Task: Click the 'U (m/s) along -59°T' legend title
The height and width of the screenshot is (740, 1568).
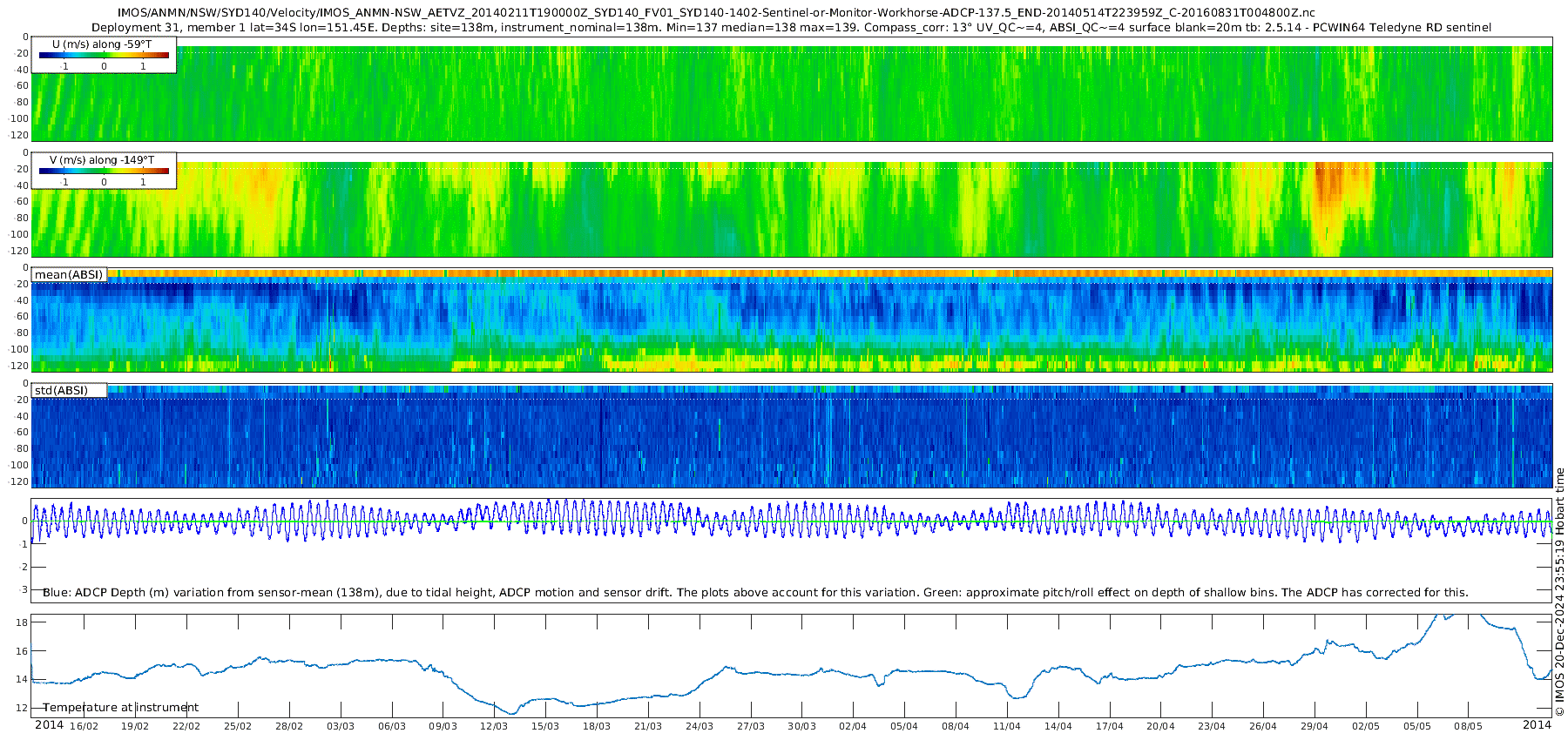Action: 102,44
